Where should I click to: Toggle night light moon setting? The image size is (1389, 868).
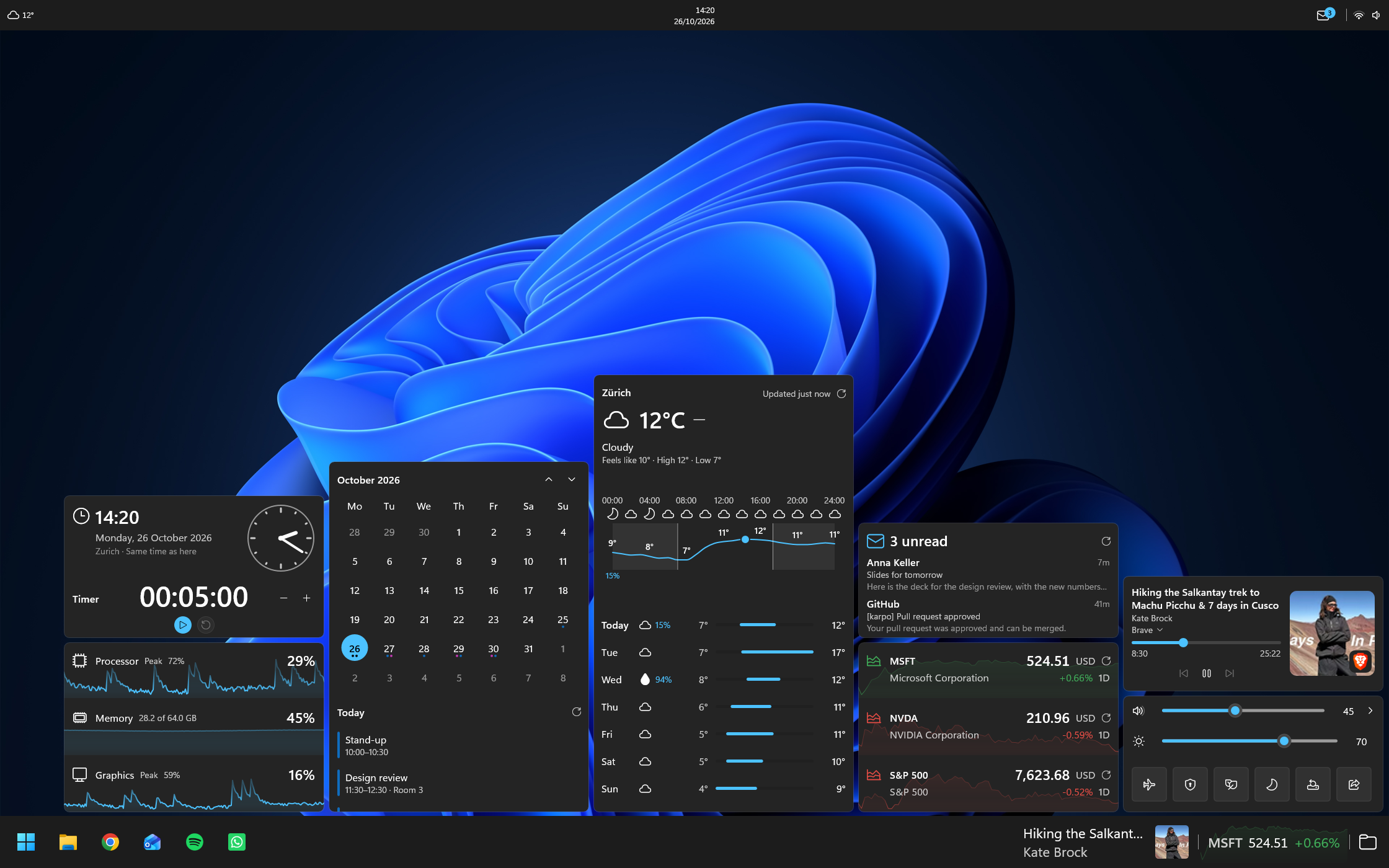tap(1272, 784)
